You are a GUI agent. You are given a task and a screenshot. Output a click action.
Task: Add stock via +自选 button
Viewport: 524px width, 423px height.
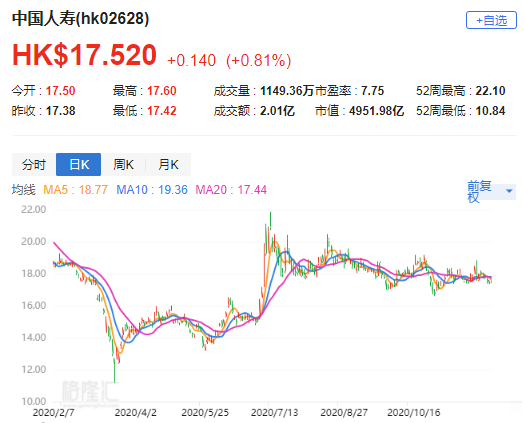click(491, 20)
